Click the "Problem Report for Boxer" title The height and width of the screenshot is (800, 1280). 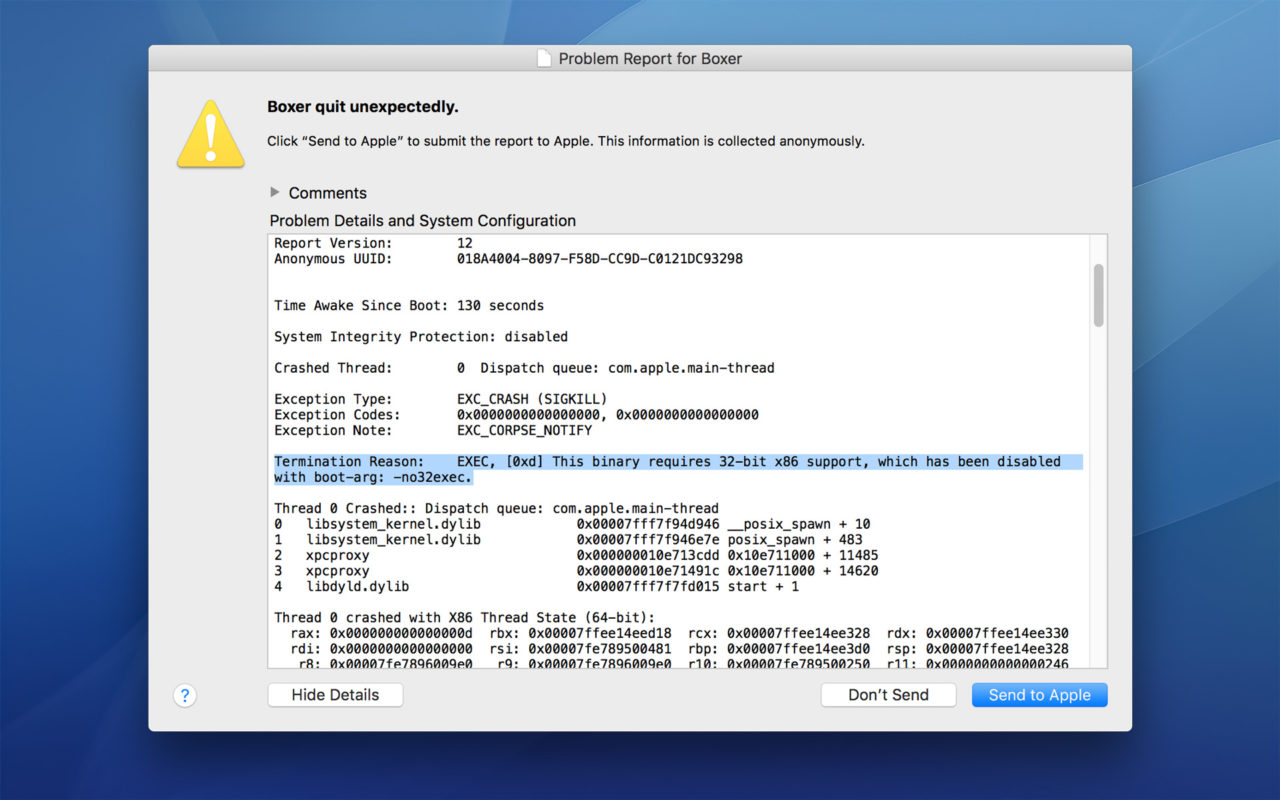tap(650, 58)
